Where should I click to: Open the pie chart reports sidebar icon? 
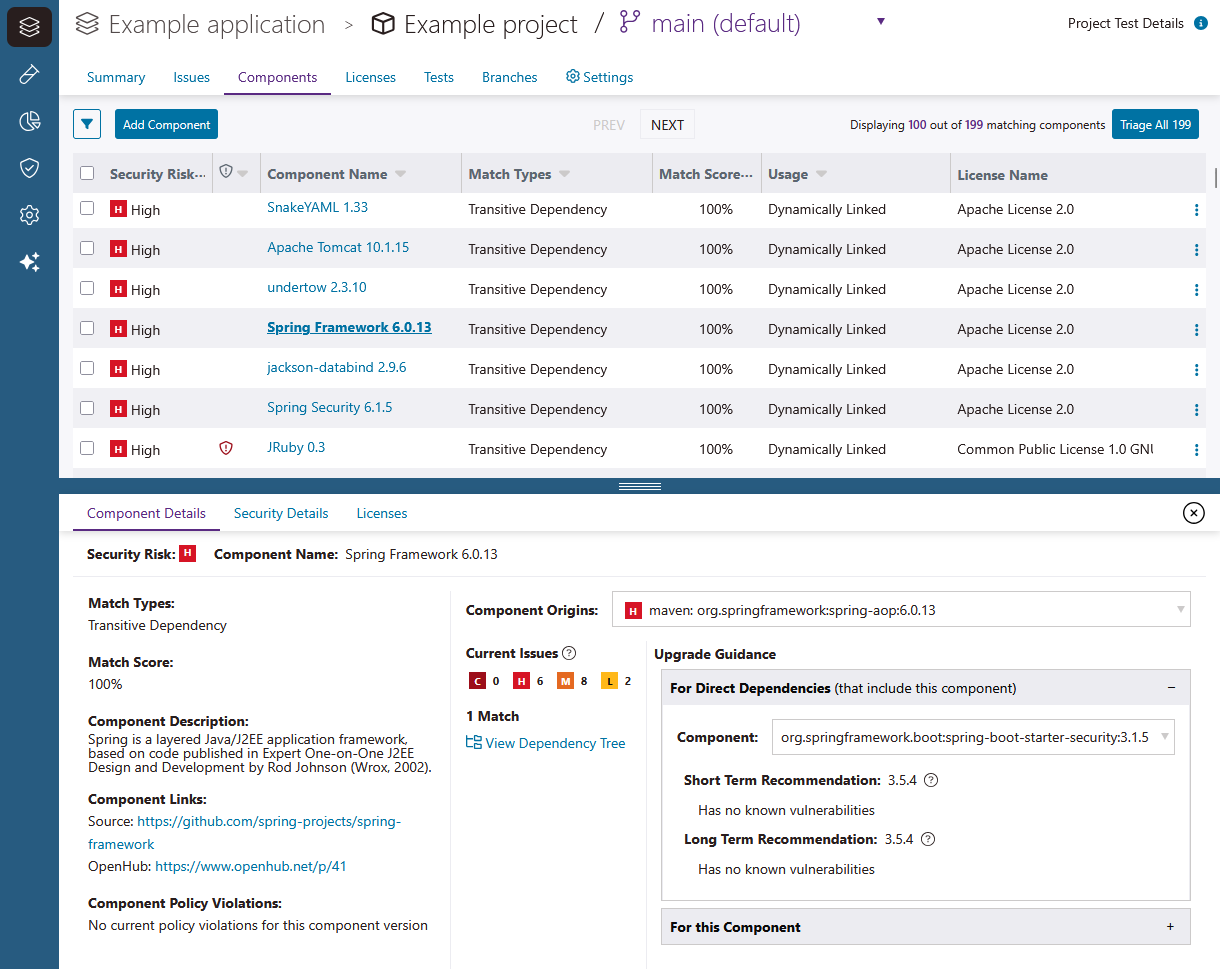click(29, 121)
